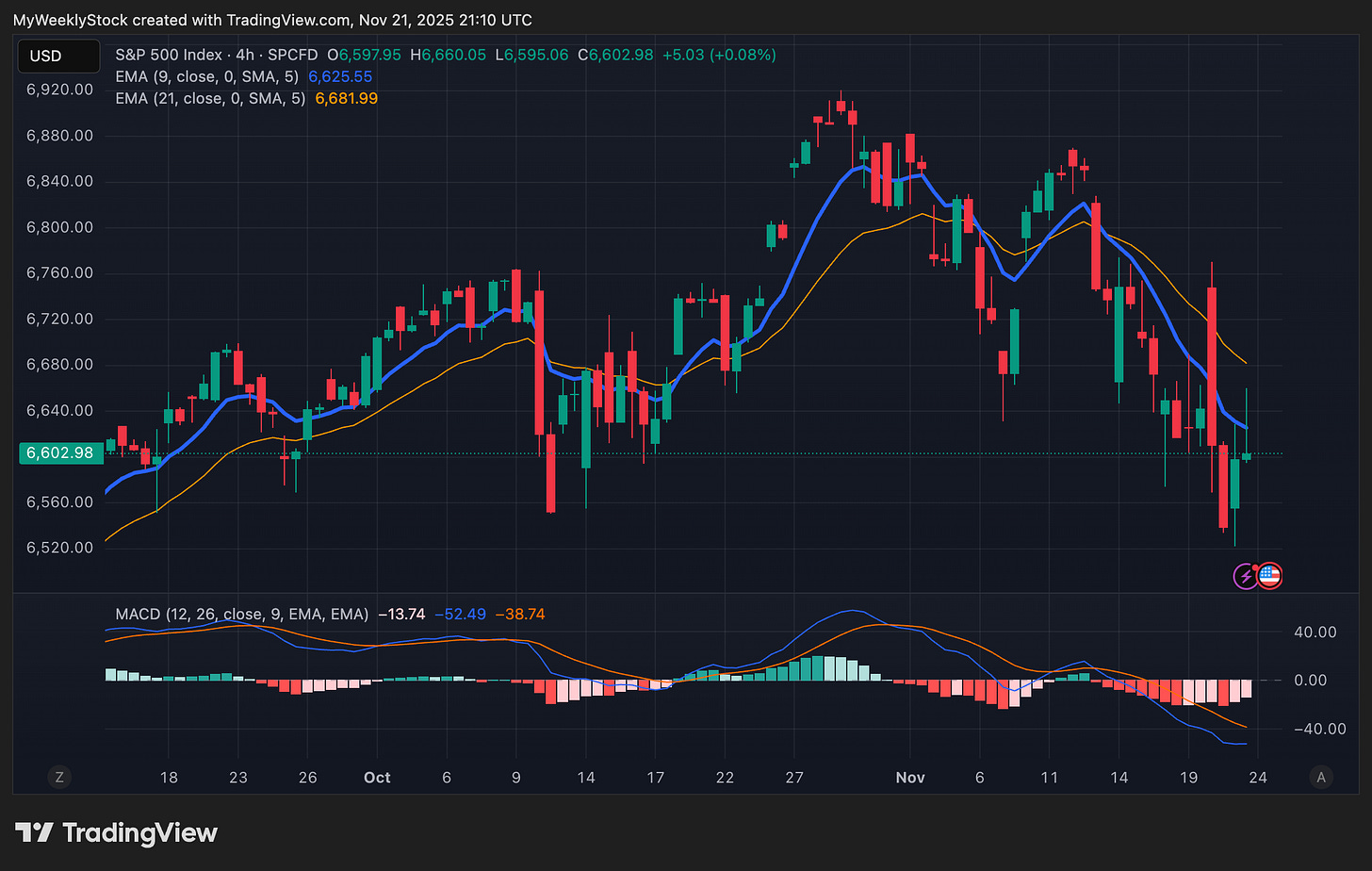Screen dimensions: 1372x871
Task: Click the Z button on the time axis
Action: [x=59, y=778]
